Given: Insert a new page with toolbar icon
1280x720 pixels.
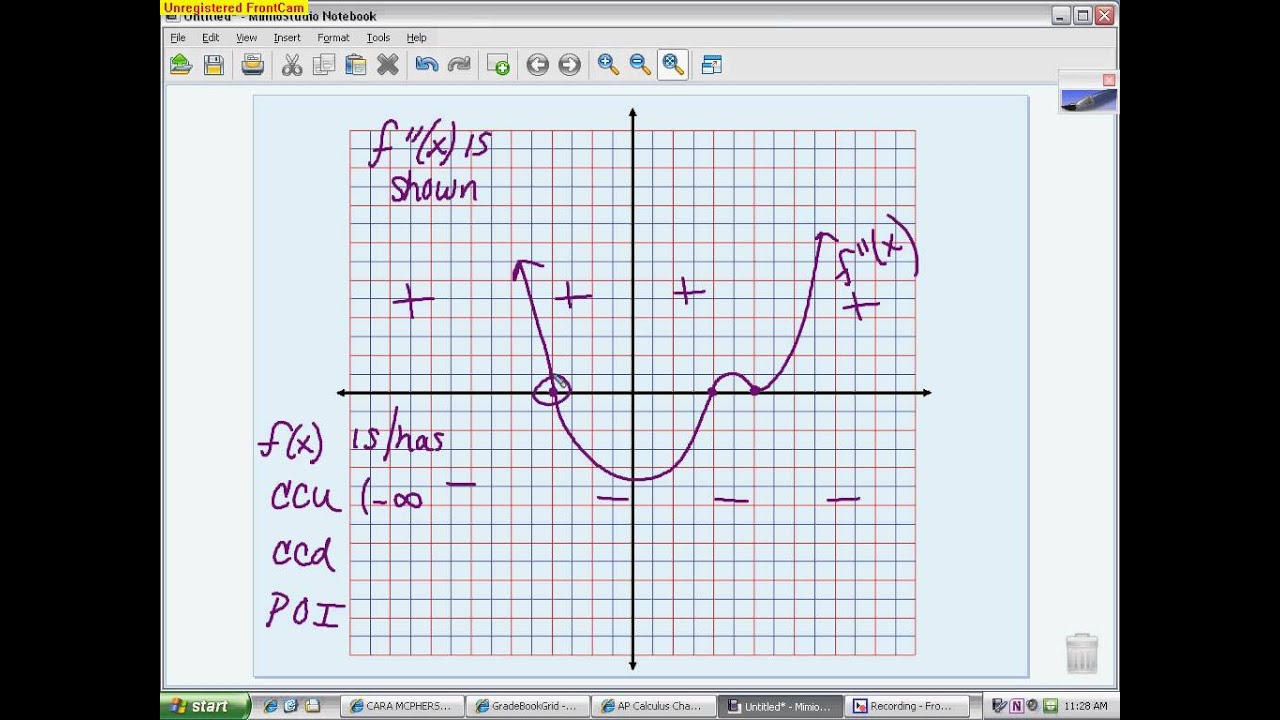Looking at the screenshot, I should [x=498, y=65].
